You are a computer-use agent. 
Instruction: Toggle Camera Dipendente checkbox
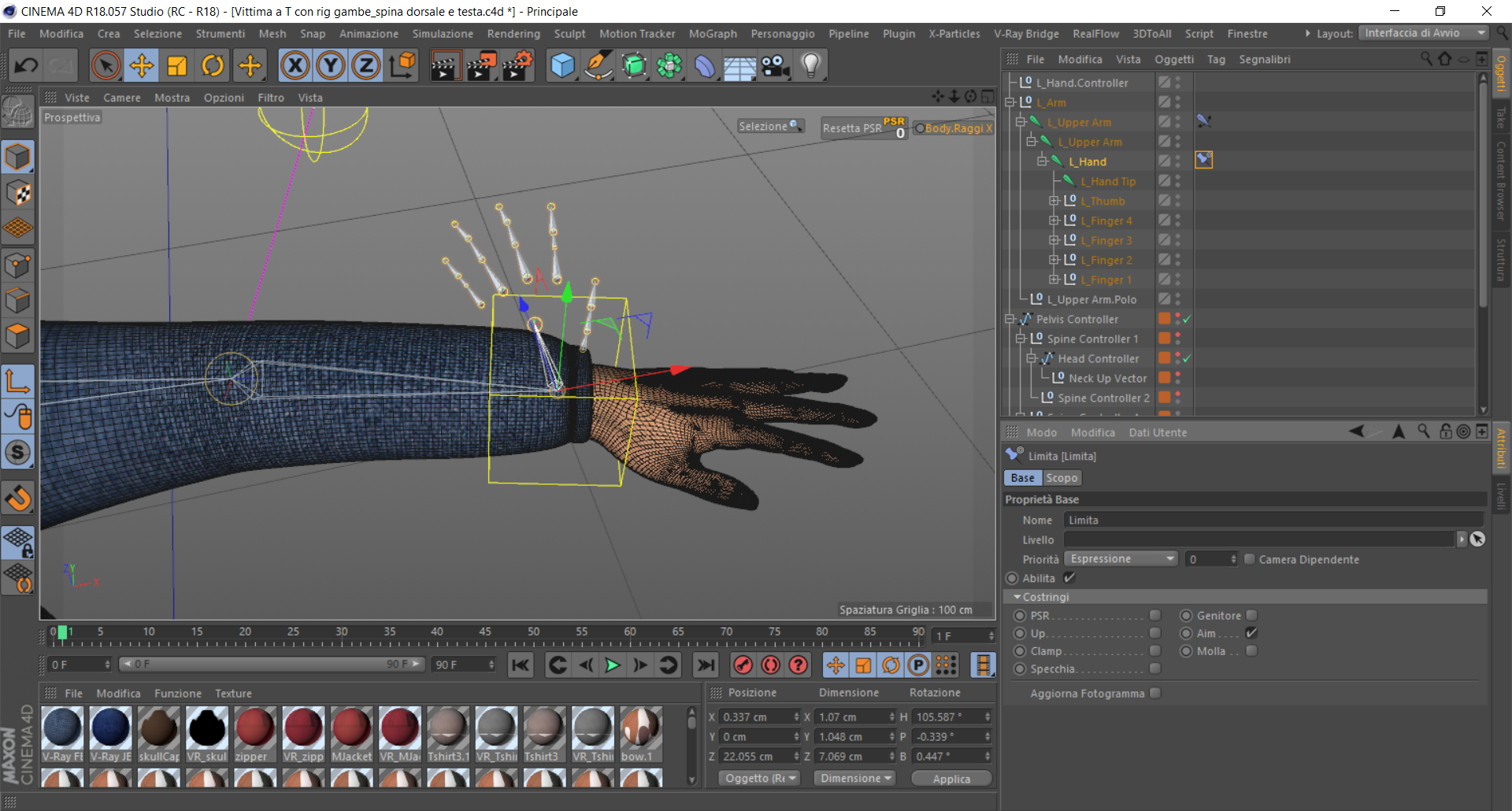coord(1249,559)
